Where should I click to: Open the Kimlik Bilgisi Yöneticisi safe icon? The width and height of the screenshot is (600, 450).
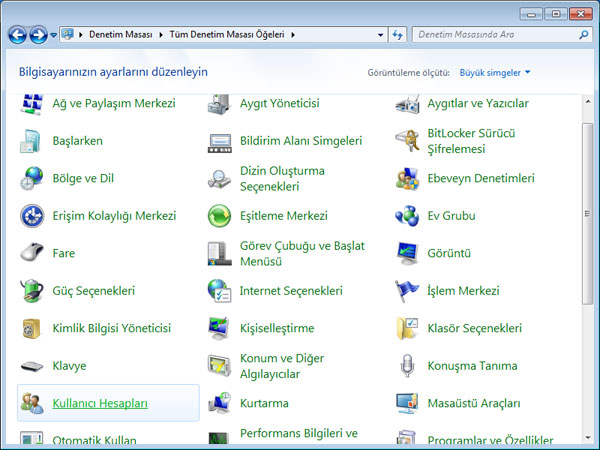tap(31, 328)
